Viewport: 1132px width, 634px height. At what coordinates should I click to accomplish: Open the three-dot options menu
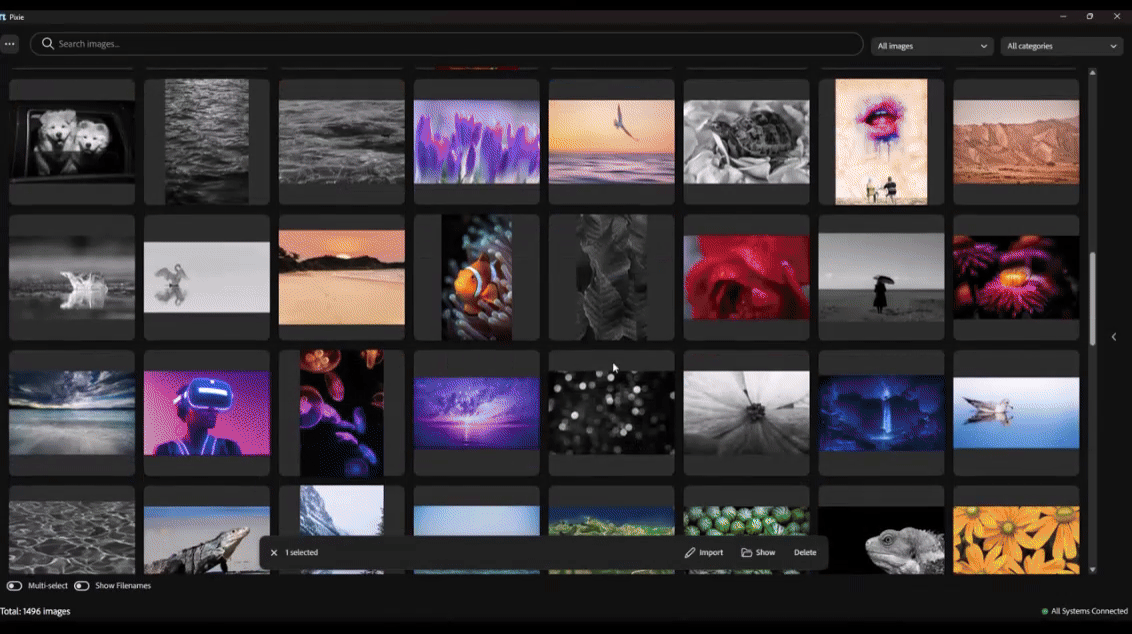point(10,44)
